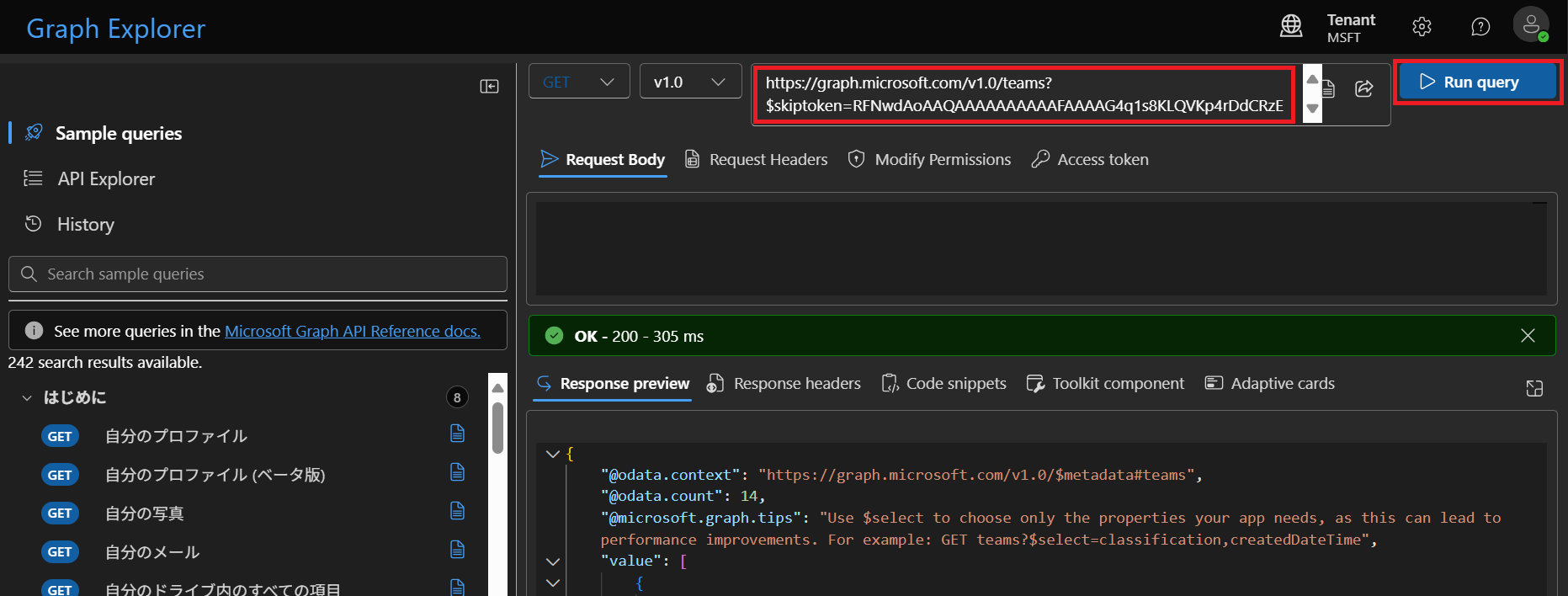Click the sample queries list scrollbar
Image resolution: width=1568 pixels, height=596 pixels.
point(497,429)
